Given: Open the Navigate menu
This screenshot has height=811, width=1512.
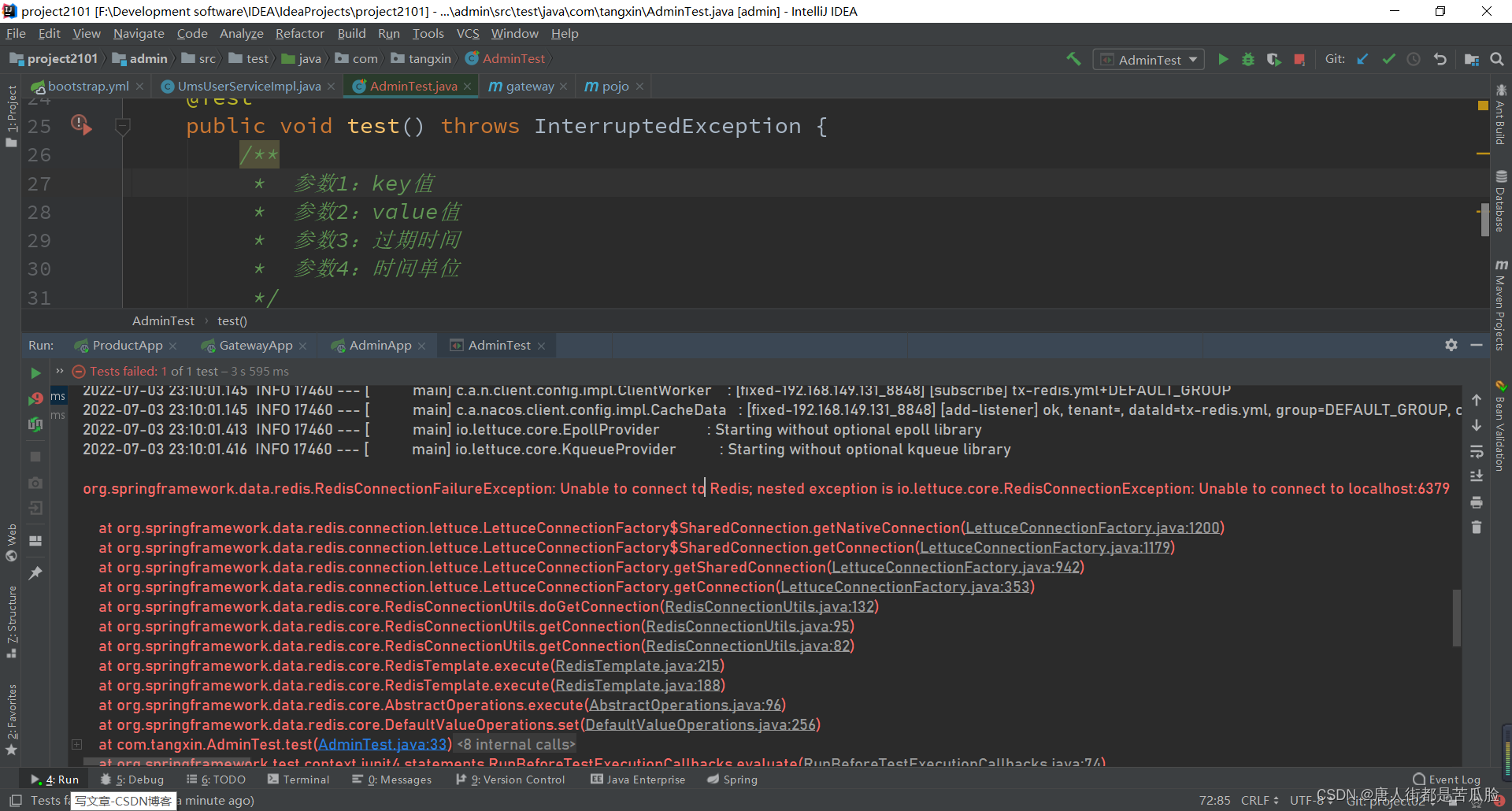Looking at the screenshot, I should [x=139, y=34].
